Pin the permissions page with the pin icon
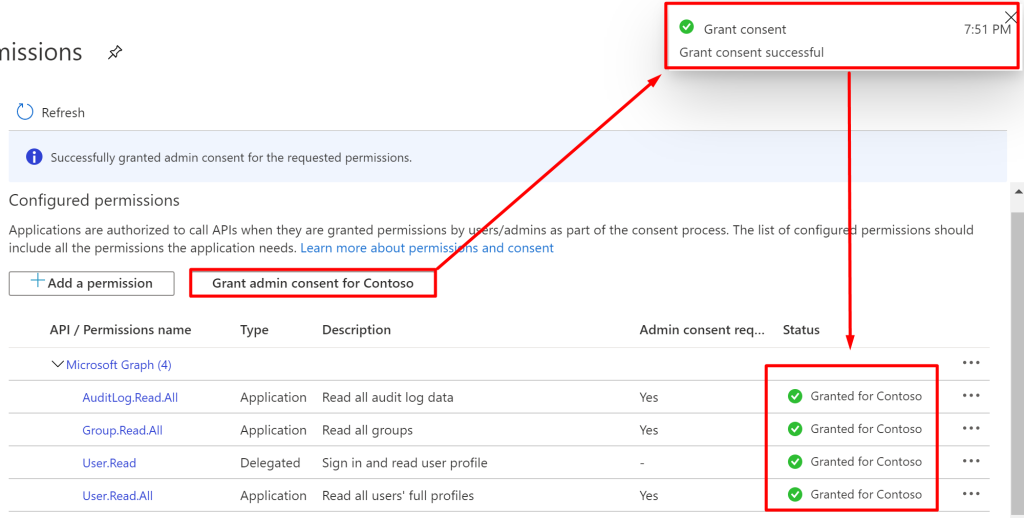Screen dimensions: 1024x518 coord(115,52)
